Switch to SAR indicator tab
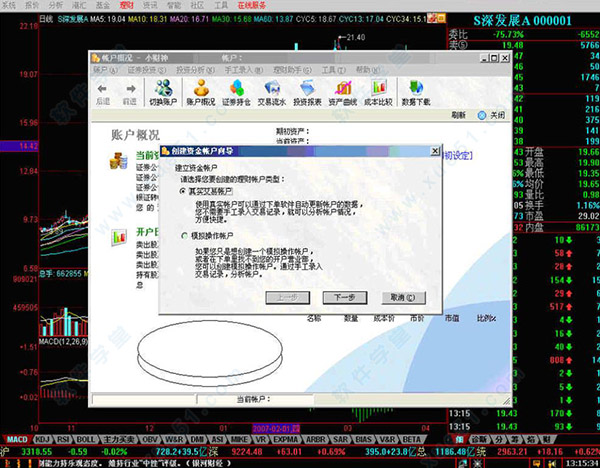This screenshot has height=468, width=600. point(341,439)
